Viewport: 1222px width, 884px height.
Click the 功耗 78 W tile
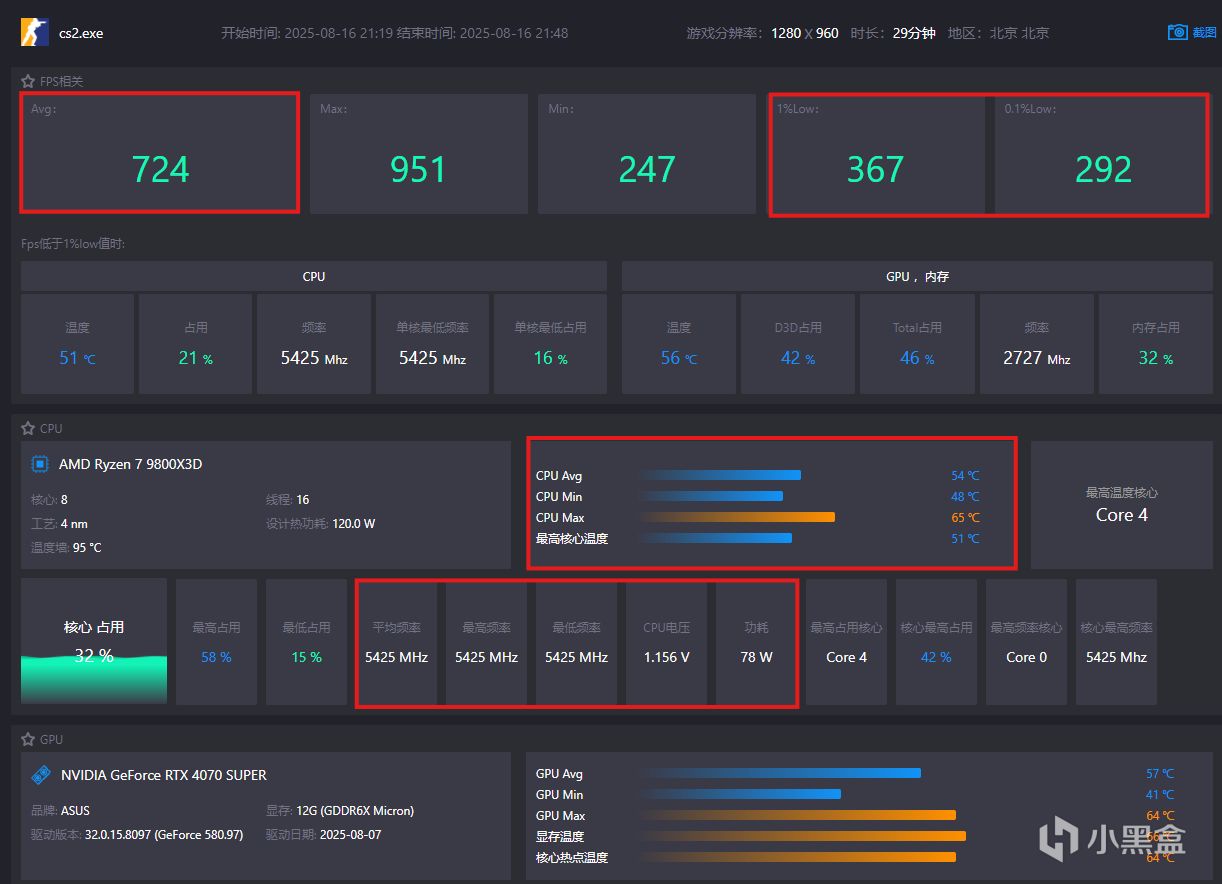point(757,643)
